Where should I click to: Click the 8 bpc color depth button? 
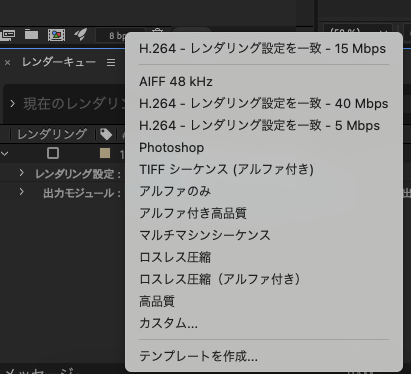117,36
